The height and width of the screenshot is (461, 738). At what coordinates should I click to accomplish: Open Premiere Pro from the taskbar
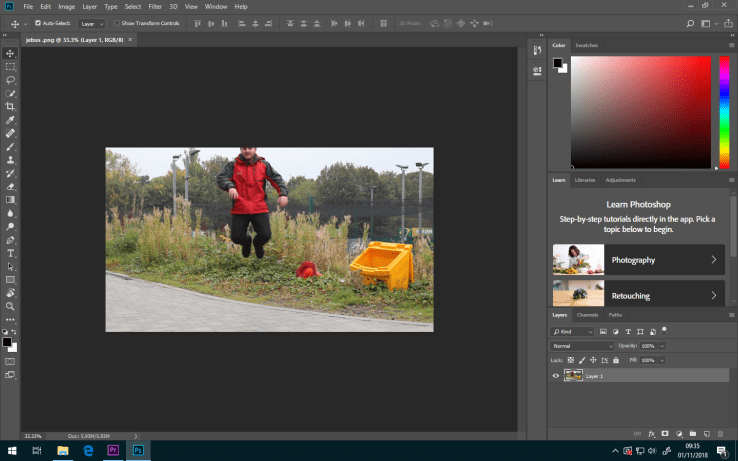click(113, 451)
